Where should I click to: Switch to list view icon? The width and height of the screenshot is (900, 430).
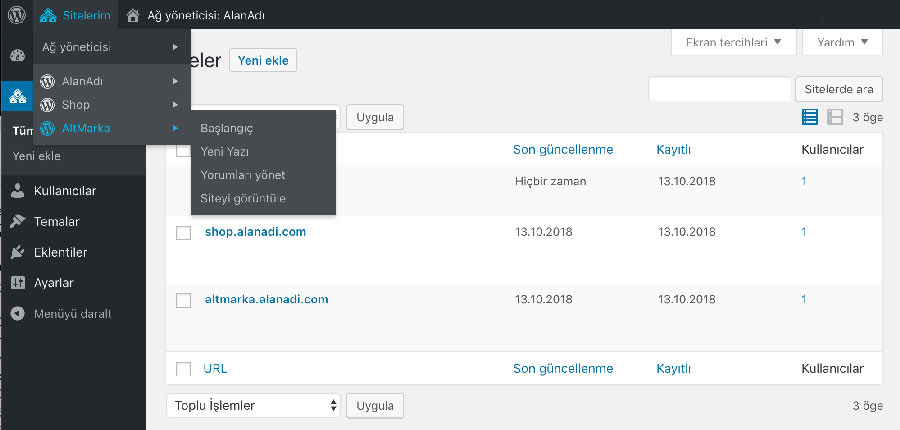point(809,117)
